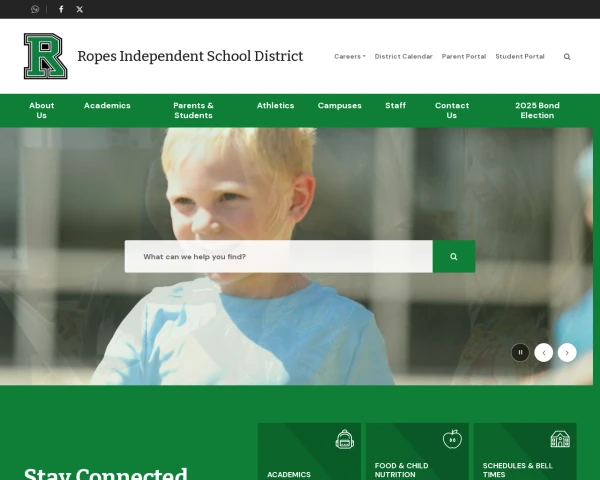The image size is (600, 480).
Task: Open SCHEDULES & BELL TIMES card
Action: click(x=525, y=451)
